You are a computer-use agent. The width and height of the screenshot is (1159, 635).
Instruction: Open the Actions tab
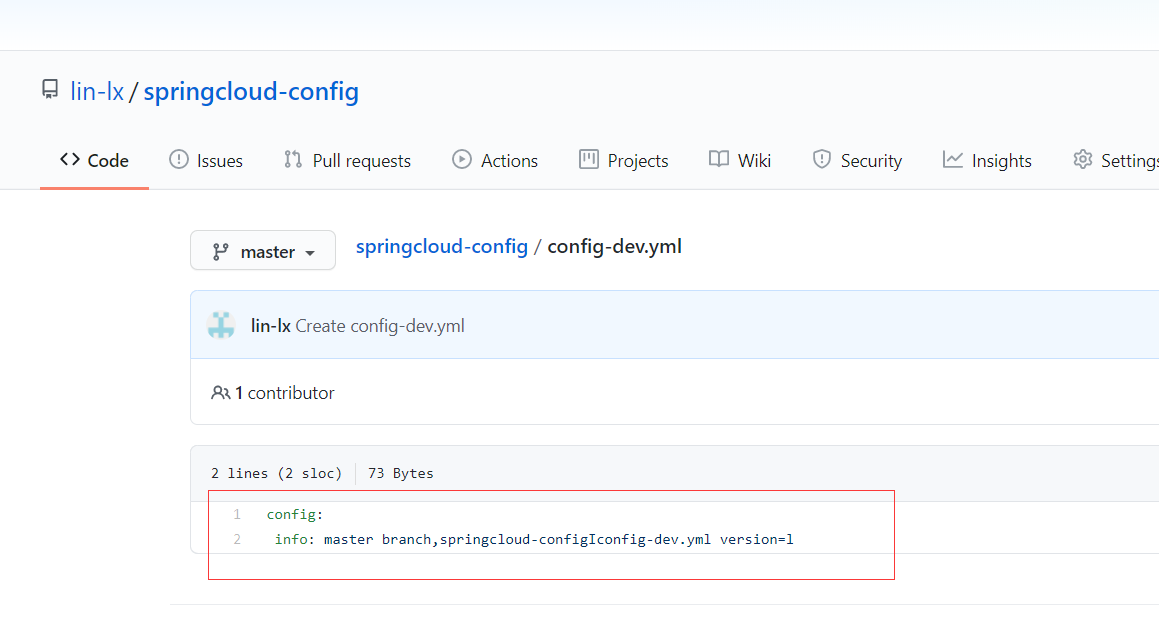(x=494, y=160)
